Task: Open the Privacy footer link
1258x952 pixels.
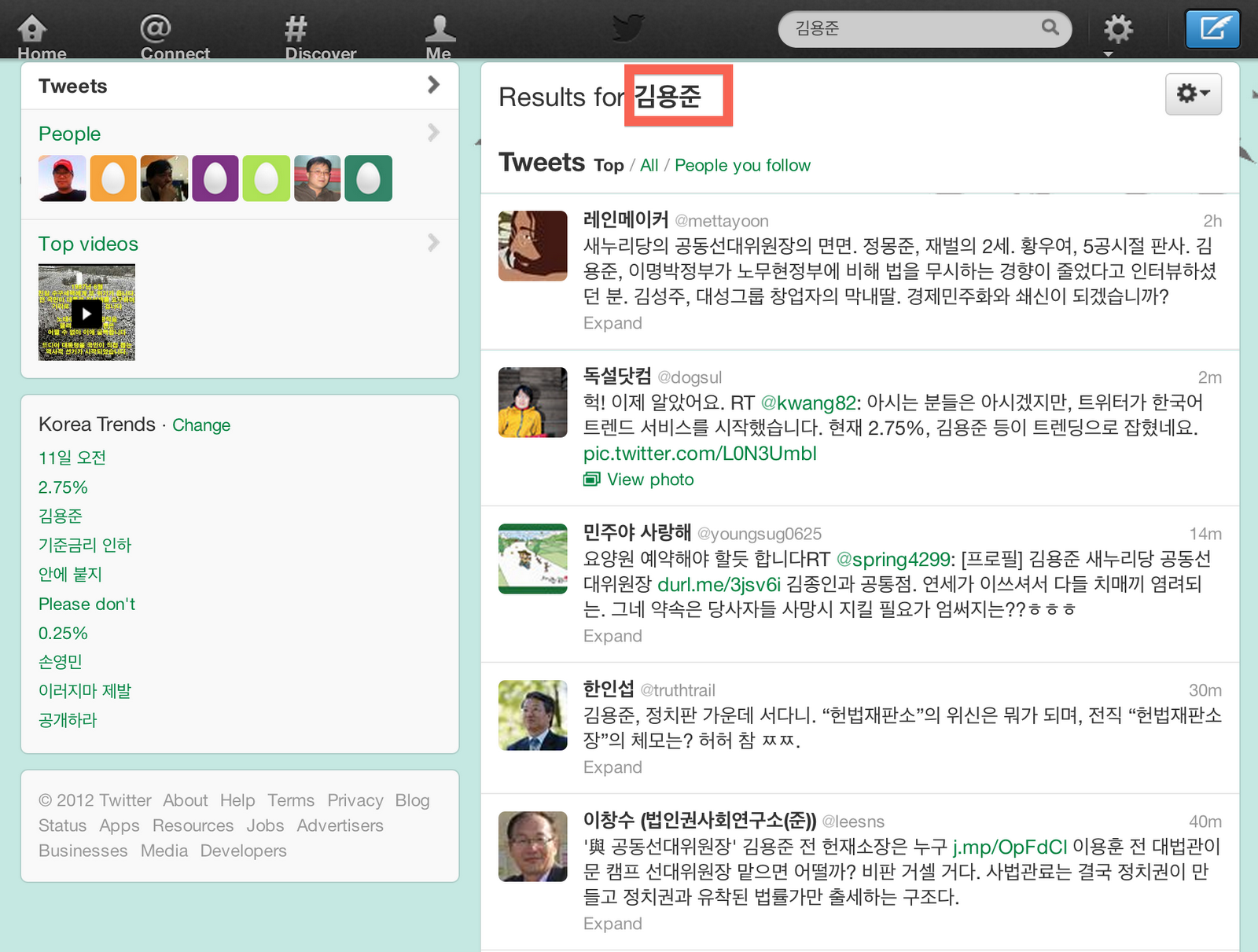Action: pyautogui.click(x=355, y=800)
